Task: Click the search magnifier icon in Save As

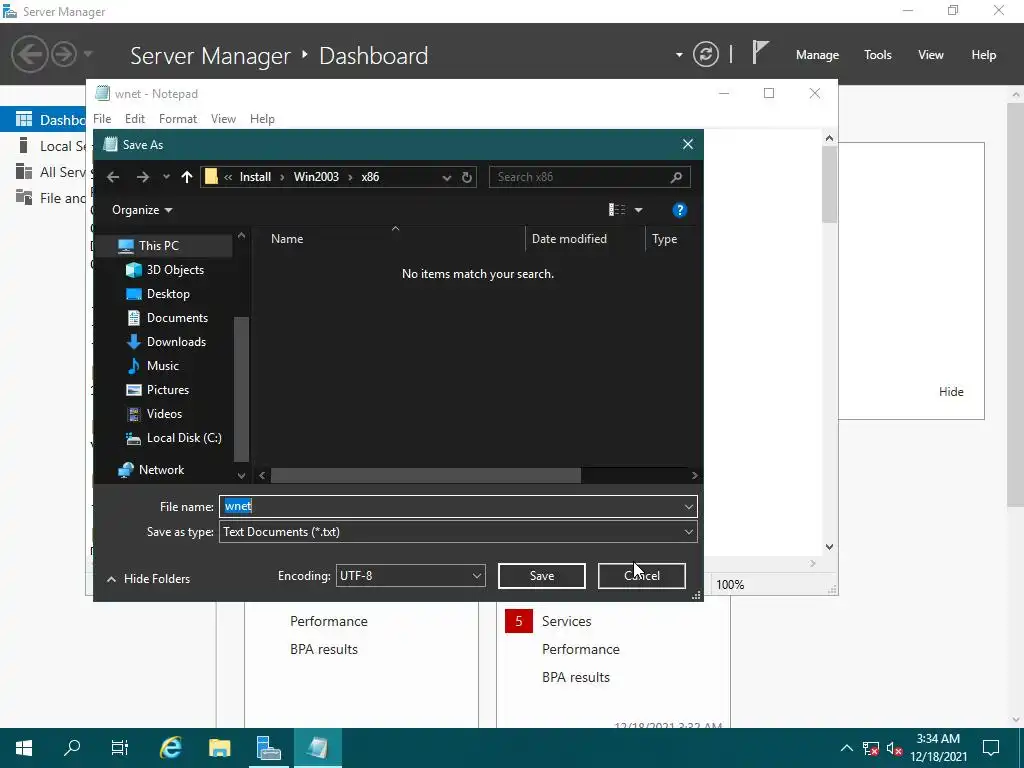Action: (676, 177)
